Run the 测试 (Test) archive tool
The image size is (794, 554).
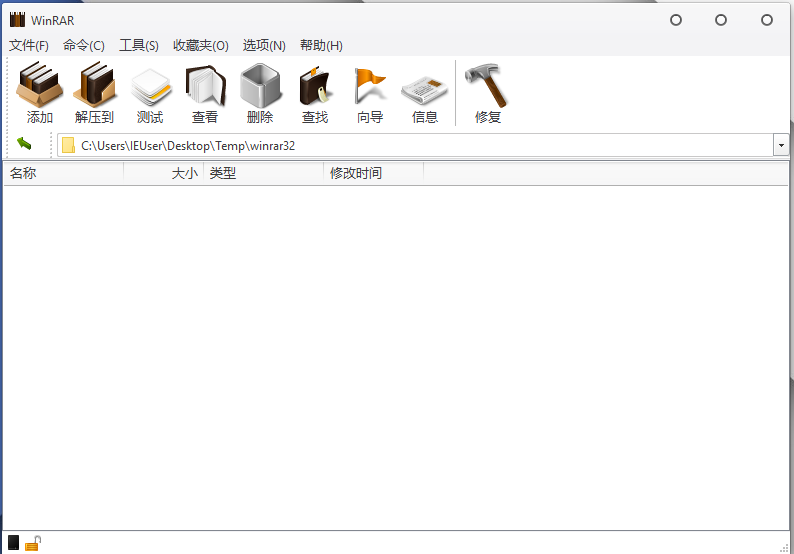click(x=150, y=93)
